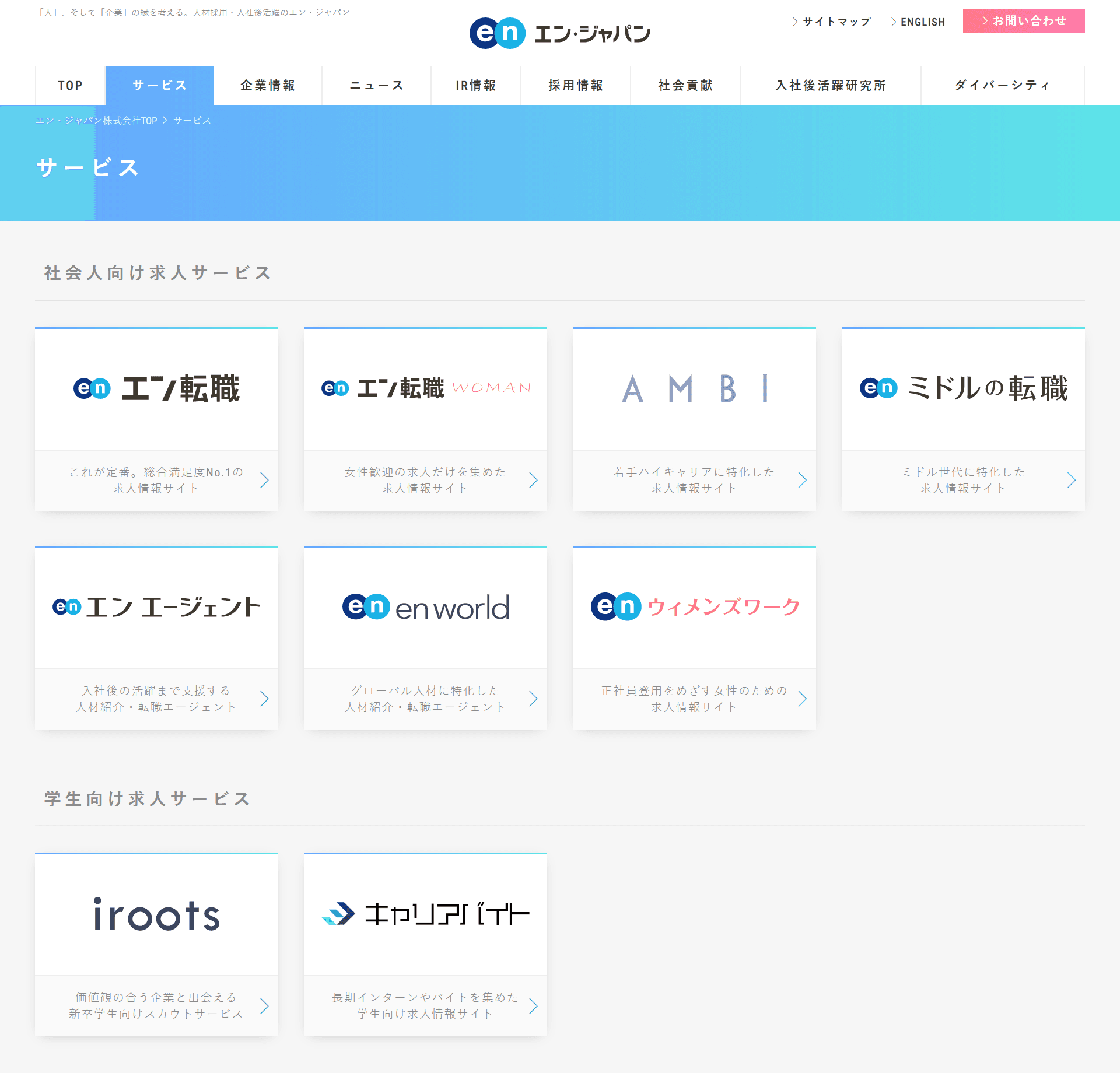Click the AMBI logo
Viewport: 1120px width, 1073px height.
pyautogui.click(x=694, y=388)
